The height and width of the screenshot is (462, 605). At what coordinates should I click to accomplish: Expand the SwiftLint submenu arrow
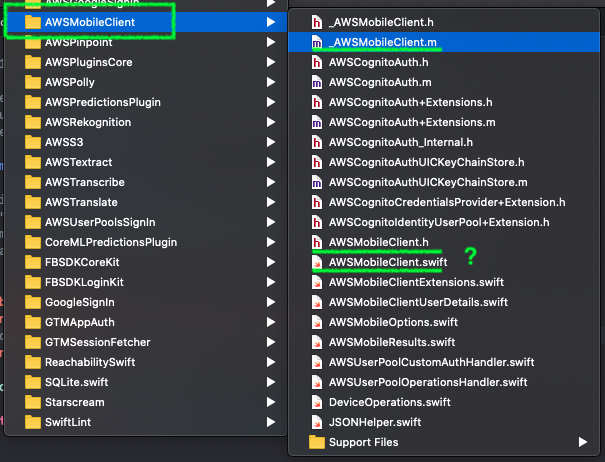coord(271,422)
